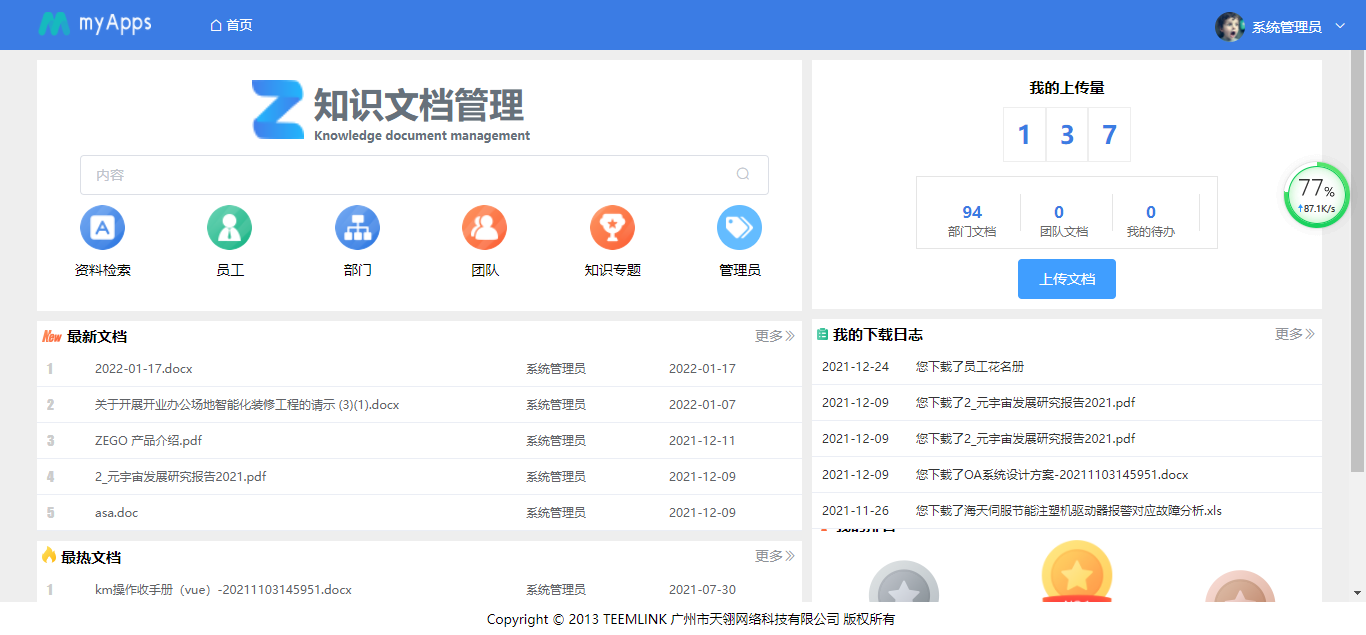
Task: Expand 更多 next to 我的下载日志
Action: [x=1292, y=334]
